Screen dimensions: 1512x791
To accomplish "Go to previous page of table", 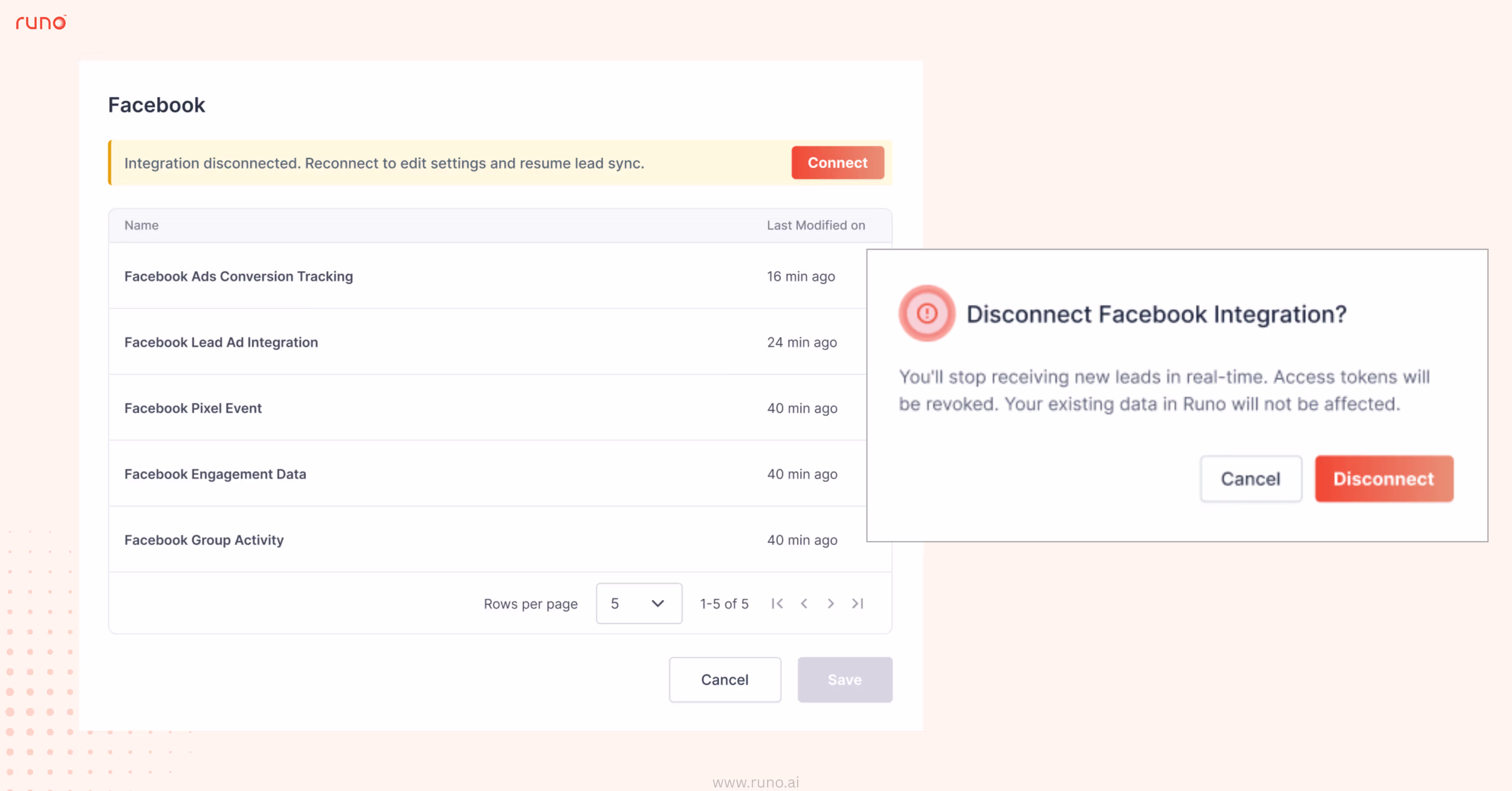I will coord(804,603).
